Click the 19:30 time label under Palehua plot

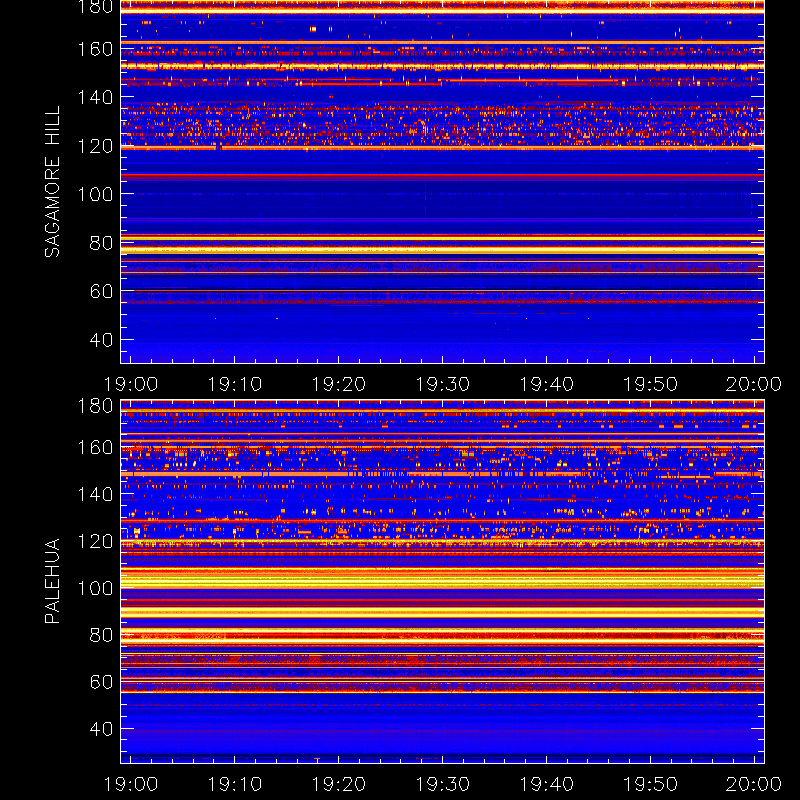443,784
